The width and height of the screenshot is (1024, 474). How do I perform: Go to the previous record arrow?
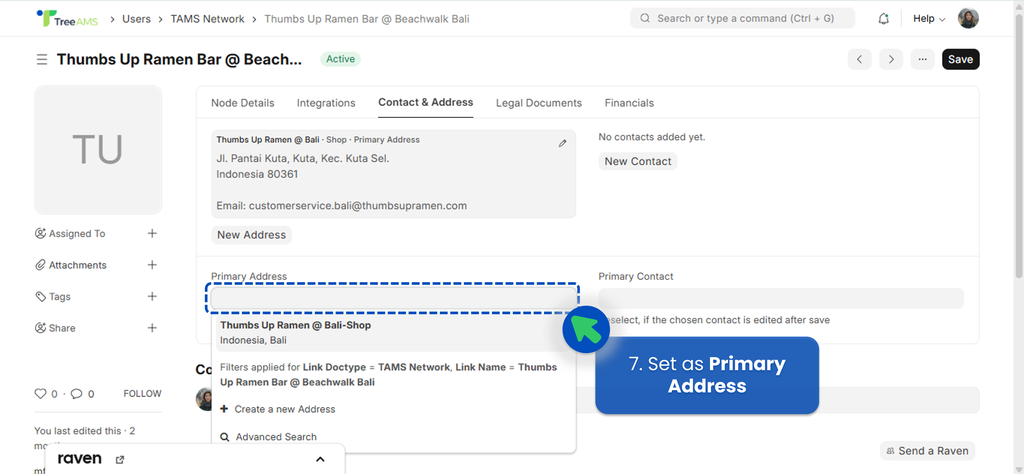(859, 59)
